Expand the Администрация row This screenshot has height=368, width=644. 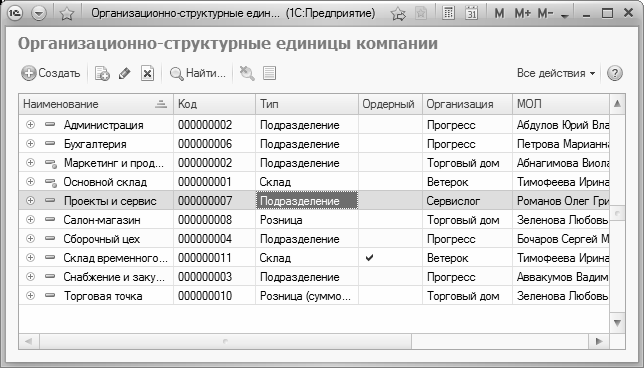pos(30,124)
